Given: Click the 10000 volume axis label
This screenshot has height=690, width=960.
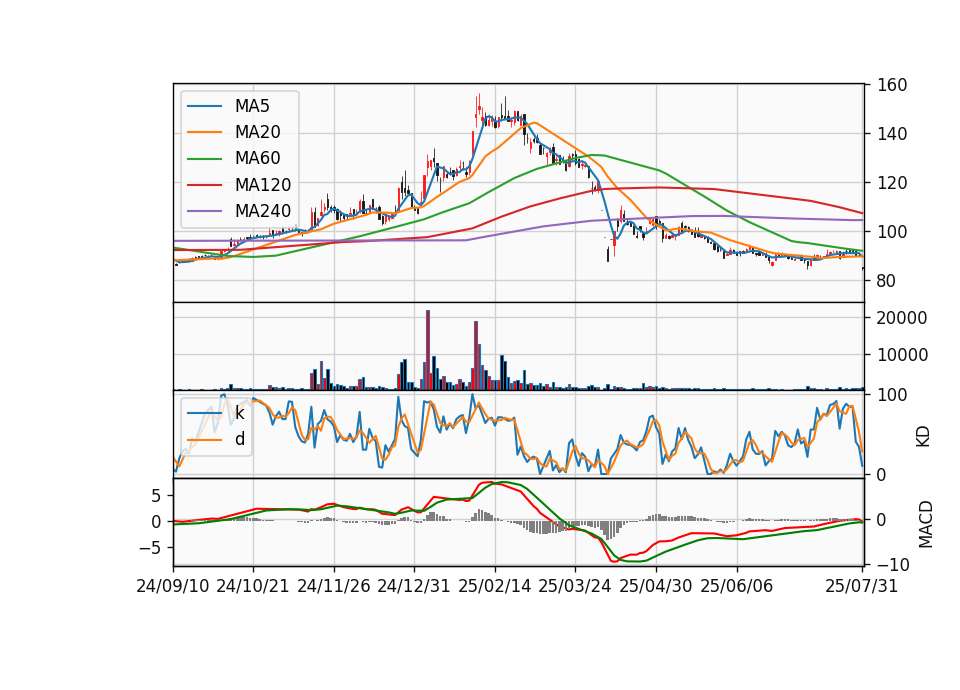Looking at the screenshot, I should tap(902, 355).
